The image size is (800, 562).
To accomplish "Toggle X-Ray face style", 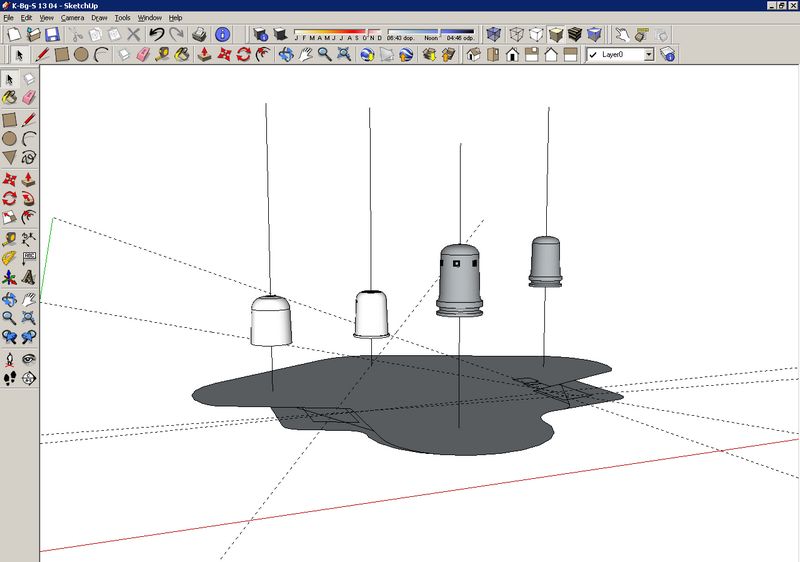I will [493, 34].
